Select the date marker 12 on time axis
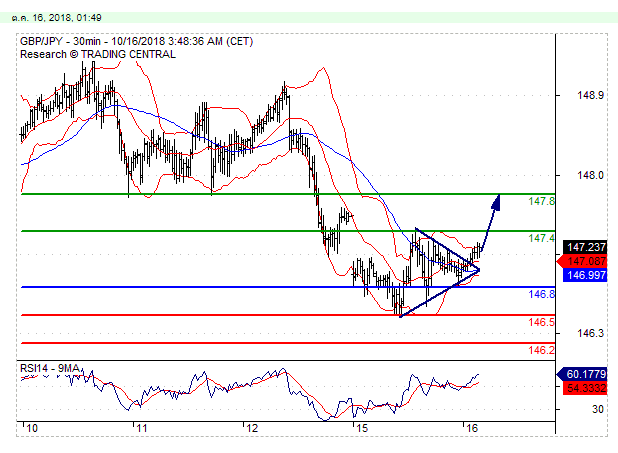The image size is (618, 453). pyautogui.click(x=251, y=428)
